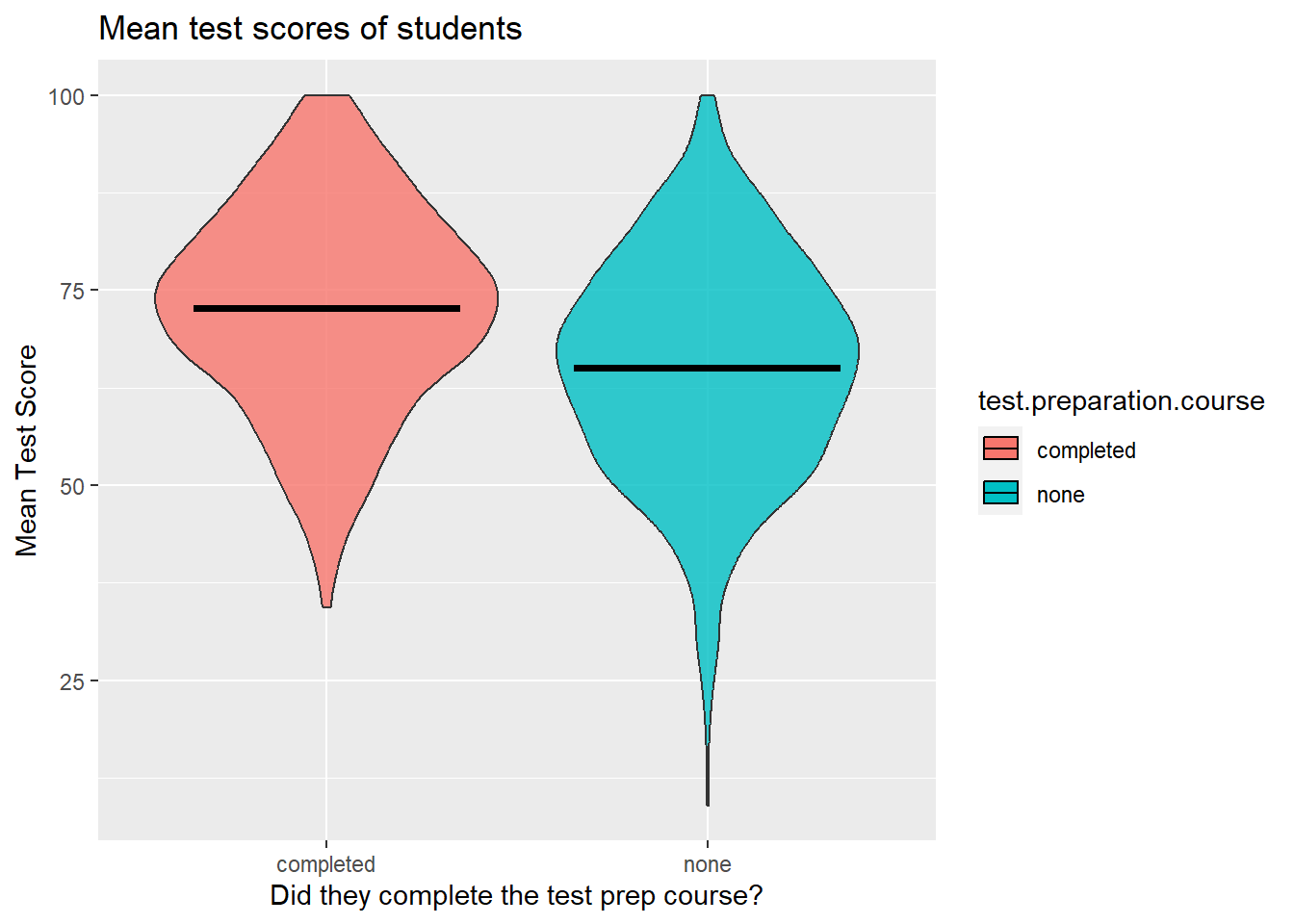Click the 75 y-axis tick label
Viewport: 1294px width, 924px height.
pos(73,291)
